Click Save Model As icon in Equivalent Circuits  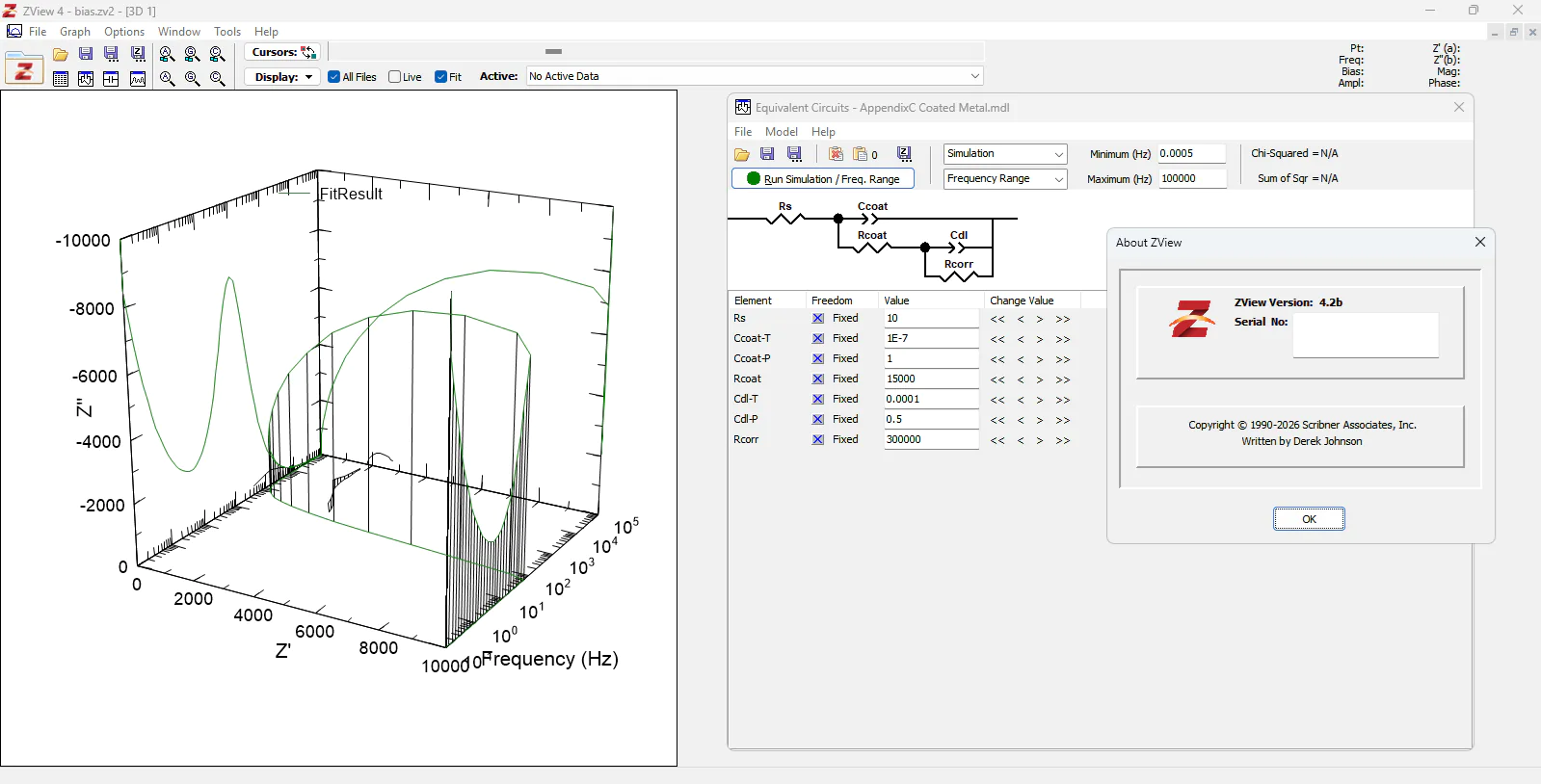click(x=795, y=154)
